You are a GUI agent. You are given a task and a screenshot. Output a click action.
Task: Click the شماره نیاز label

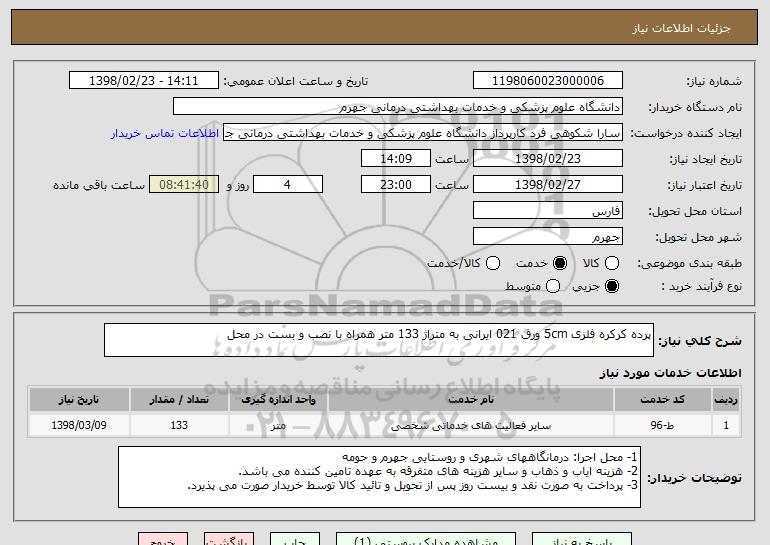[714, 82]
